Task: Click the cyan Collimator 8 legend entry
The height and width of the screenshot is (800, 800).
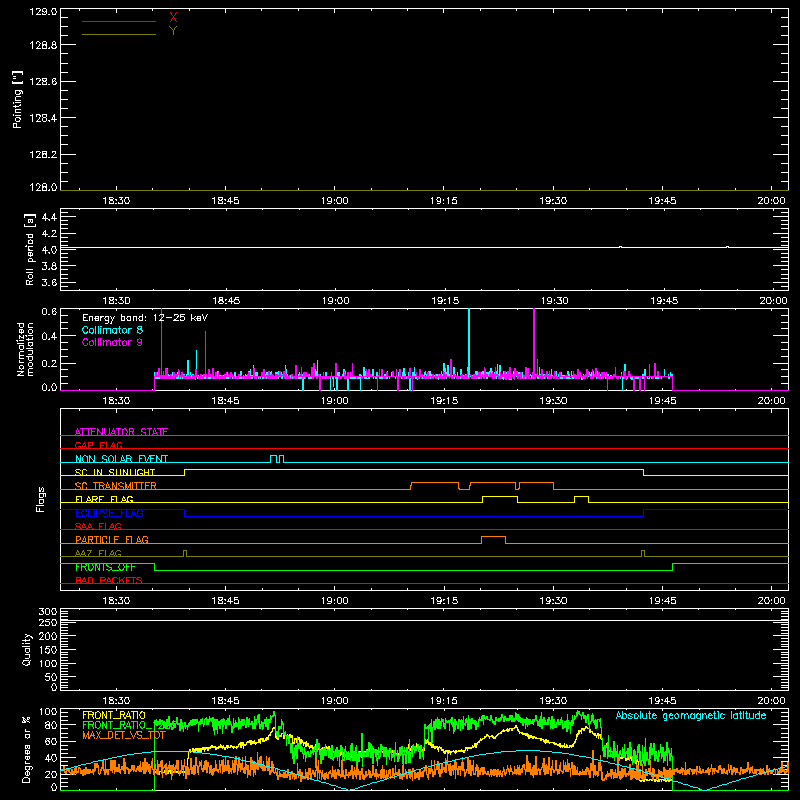Action: [112, 330]
